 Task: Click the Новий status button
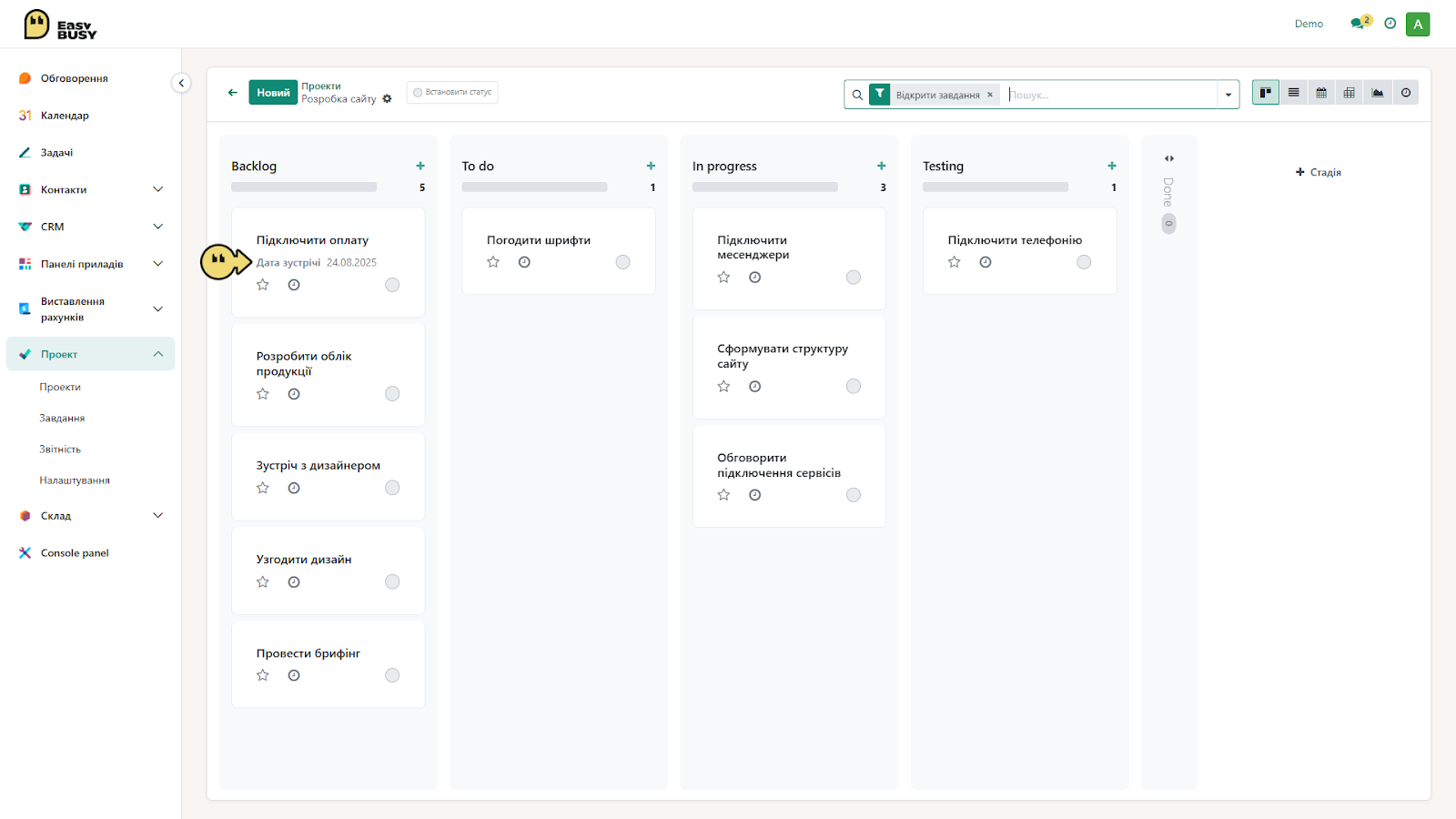pos(273,93)
